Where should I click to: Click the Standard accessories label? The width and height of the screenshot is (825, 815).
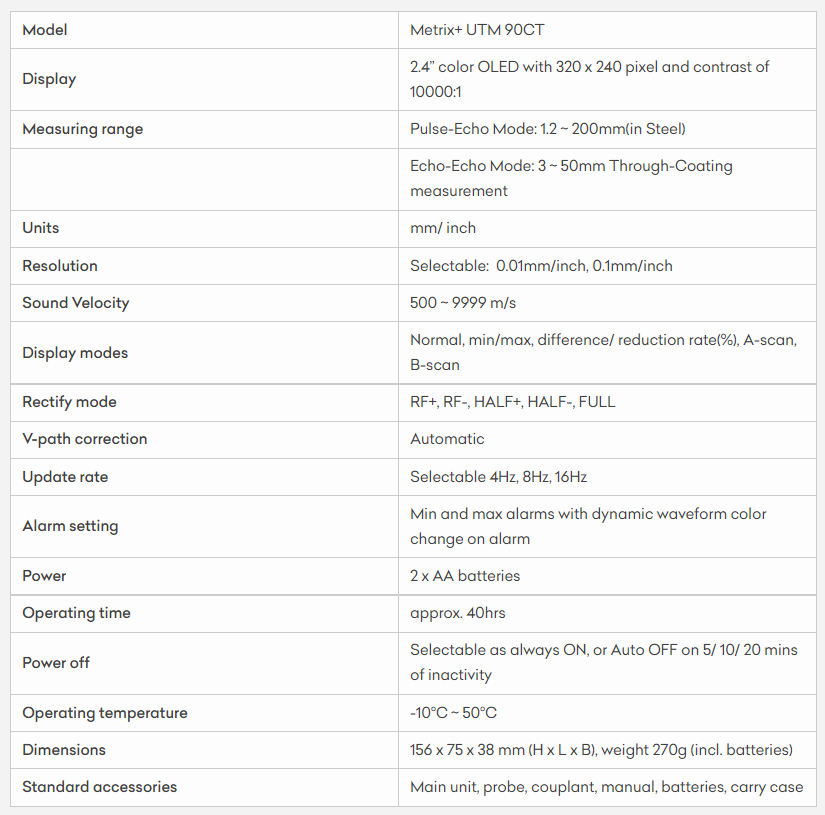click(99, 787)
